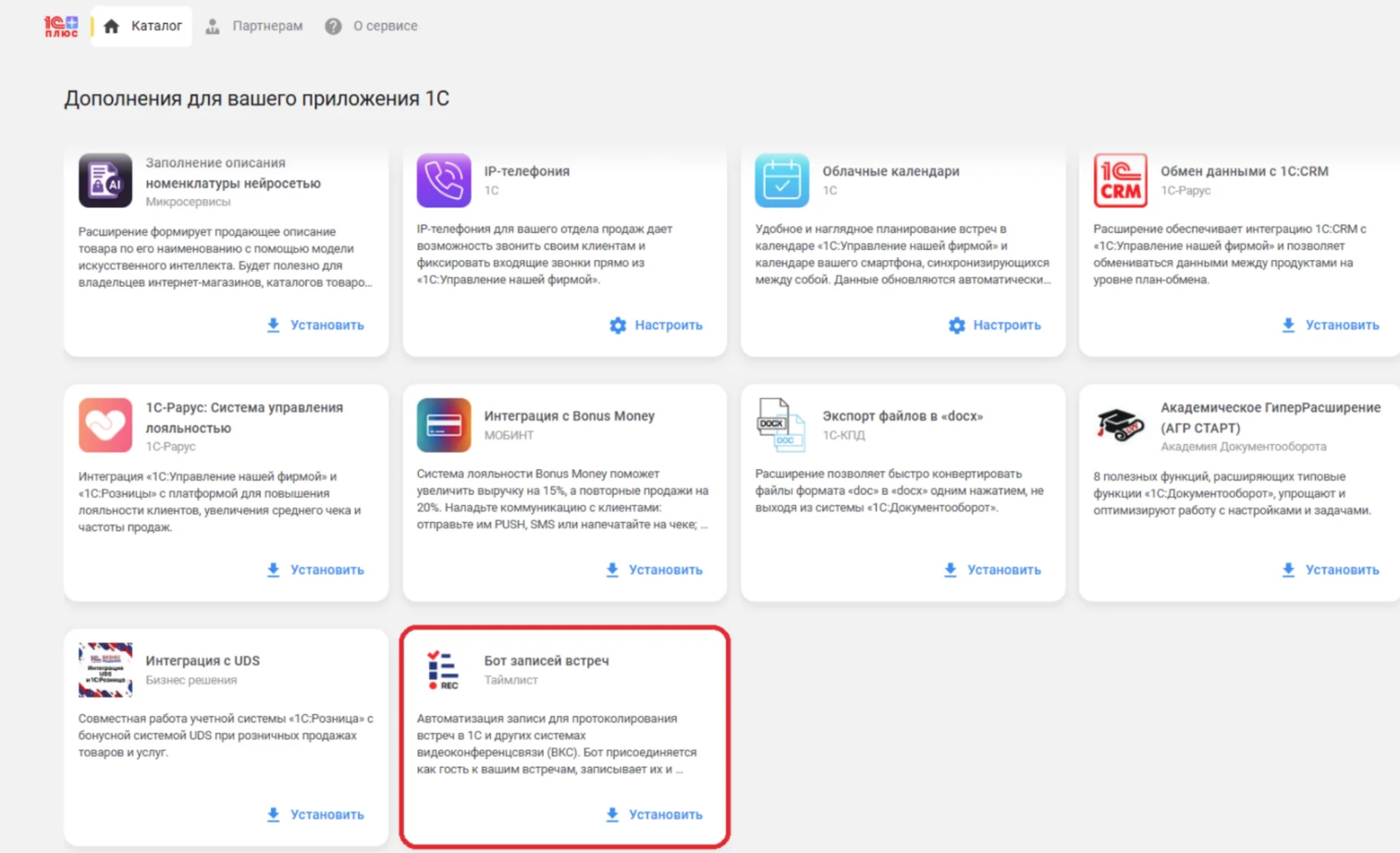Open the О сервисе section
This screenshot has width=1400, height=853.
click(372, 26)
